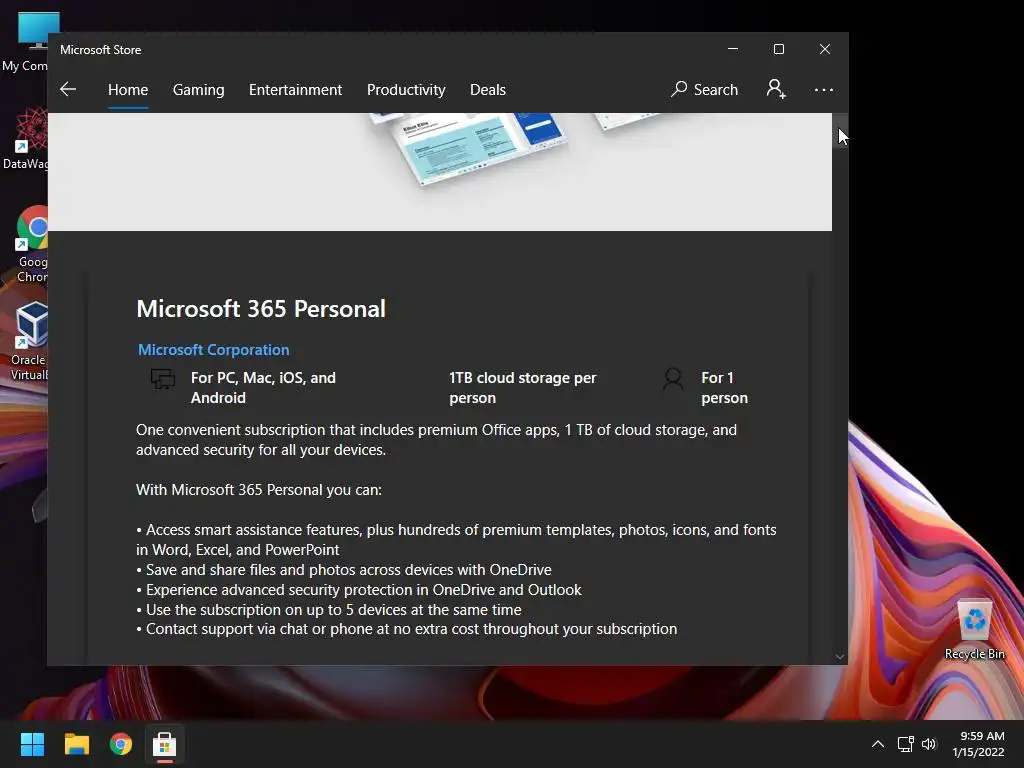This screenshot has height=768, width=1024.
Task: Open the Deals tab
Action: click(488, 89)
